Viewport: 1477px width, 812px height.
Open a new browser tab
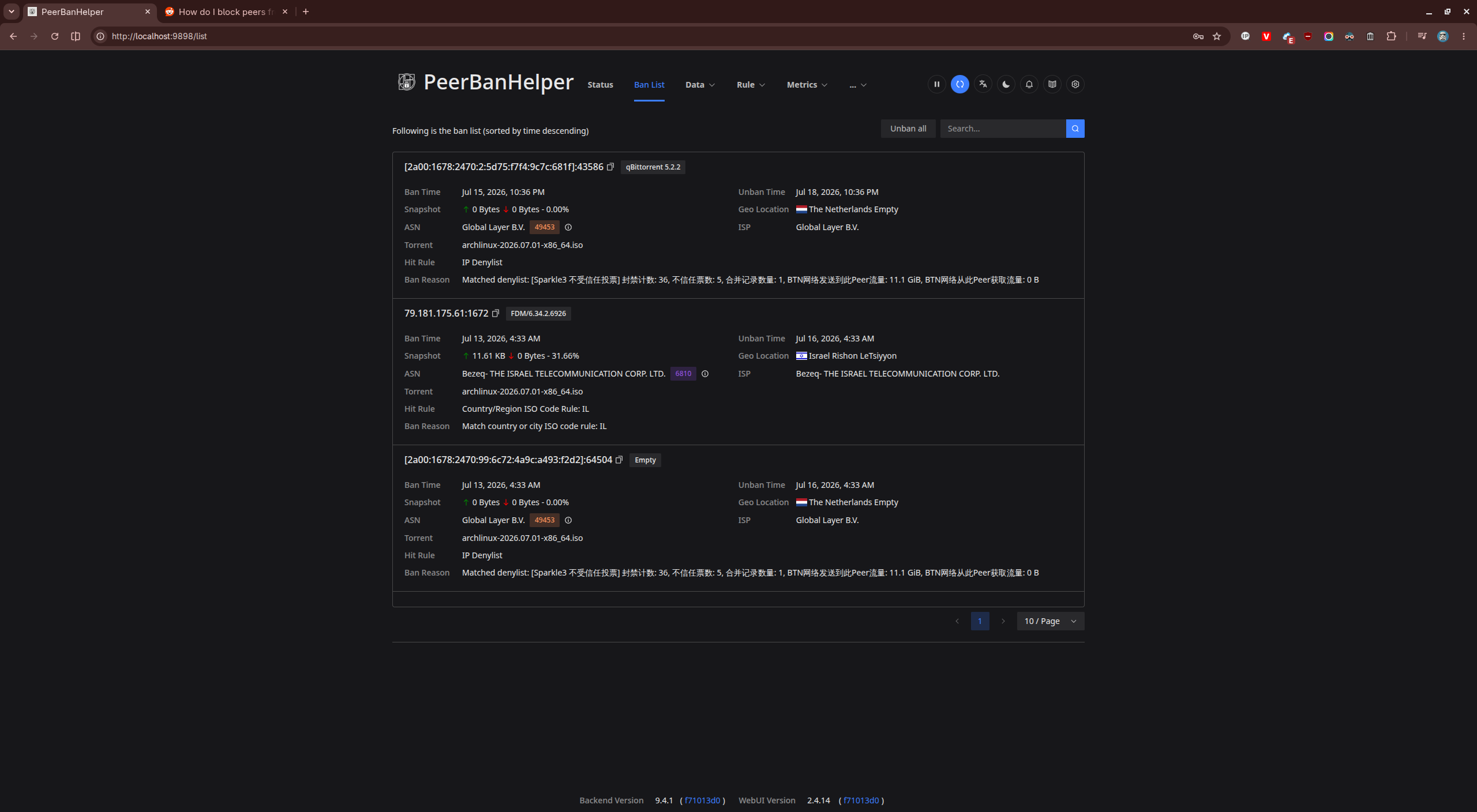pyautogui.click(x=306, y=12)
